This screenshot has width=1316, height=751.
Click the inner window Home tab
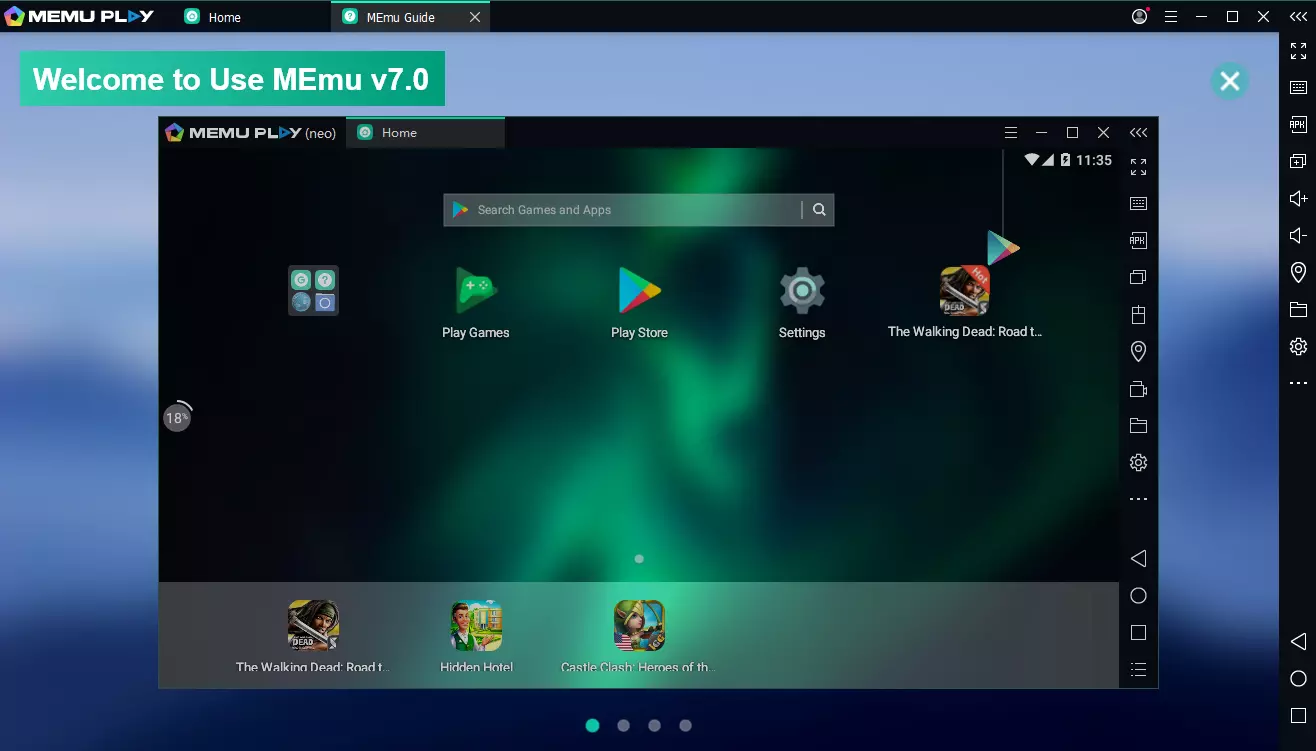point(425,132)
